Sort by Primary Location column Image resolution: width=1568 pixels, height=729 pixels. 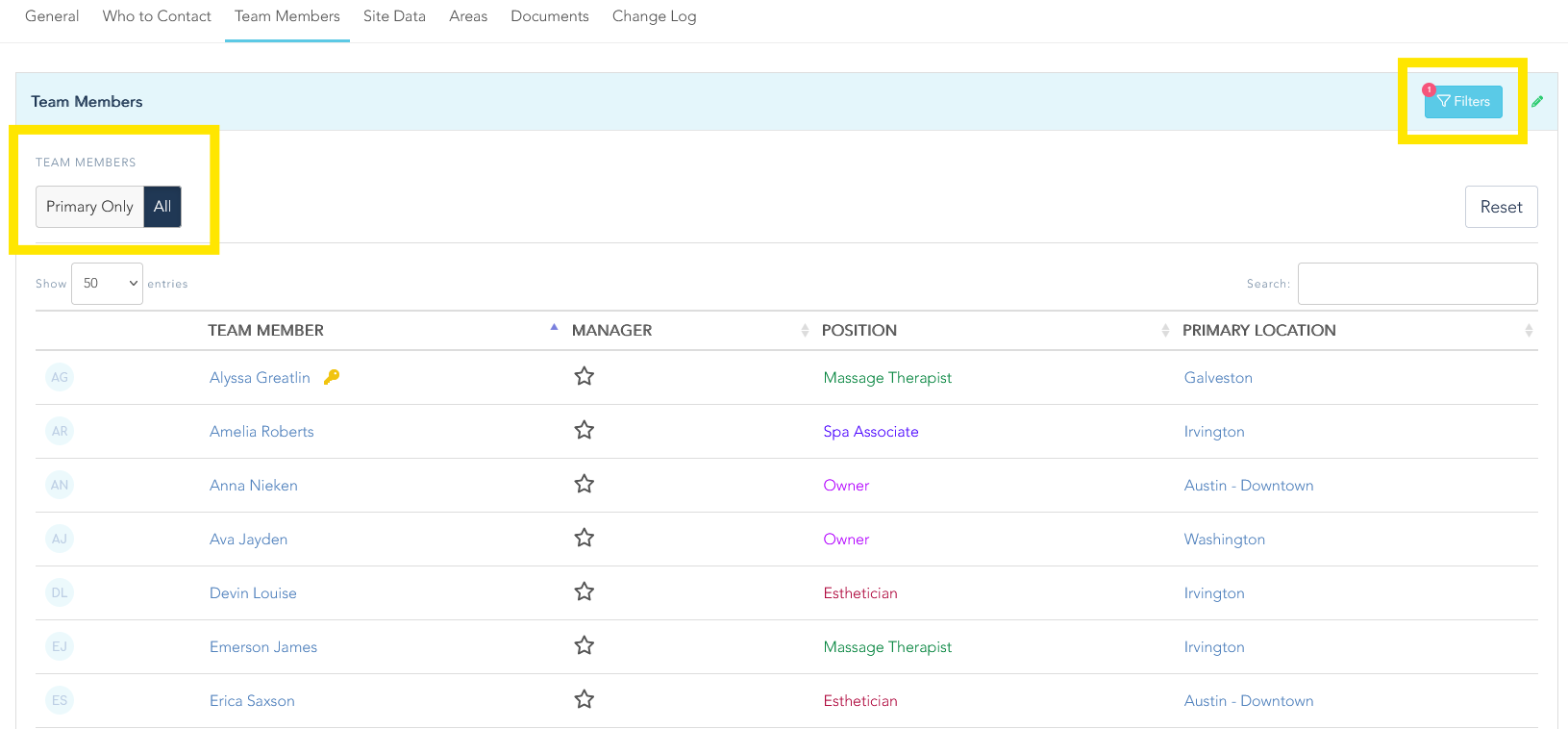pyautogui.click(x=1258, y=330)
